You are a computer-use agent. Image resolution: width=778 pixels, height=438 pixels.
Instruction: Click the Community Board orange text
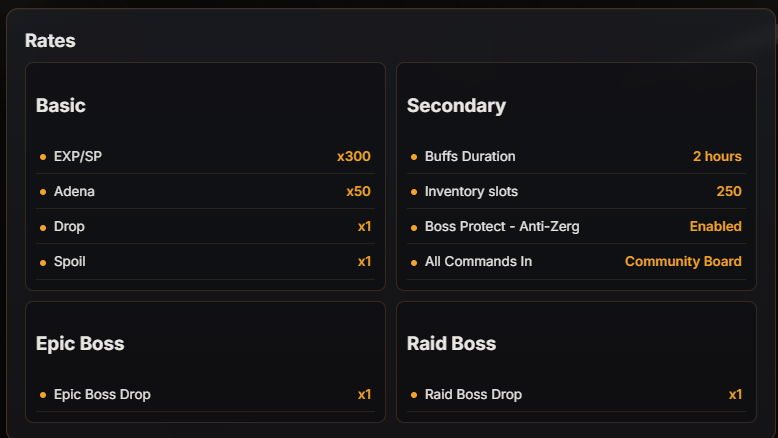683,261
